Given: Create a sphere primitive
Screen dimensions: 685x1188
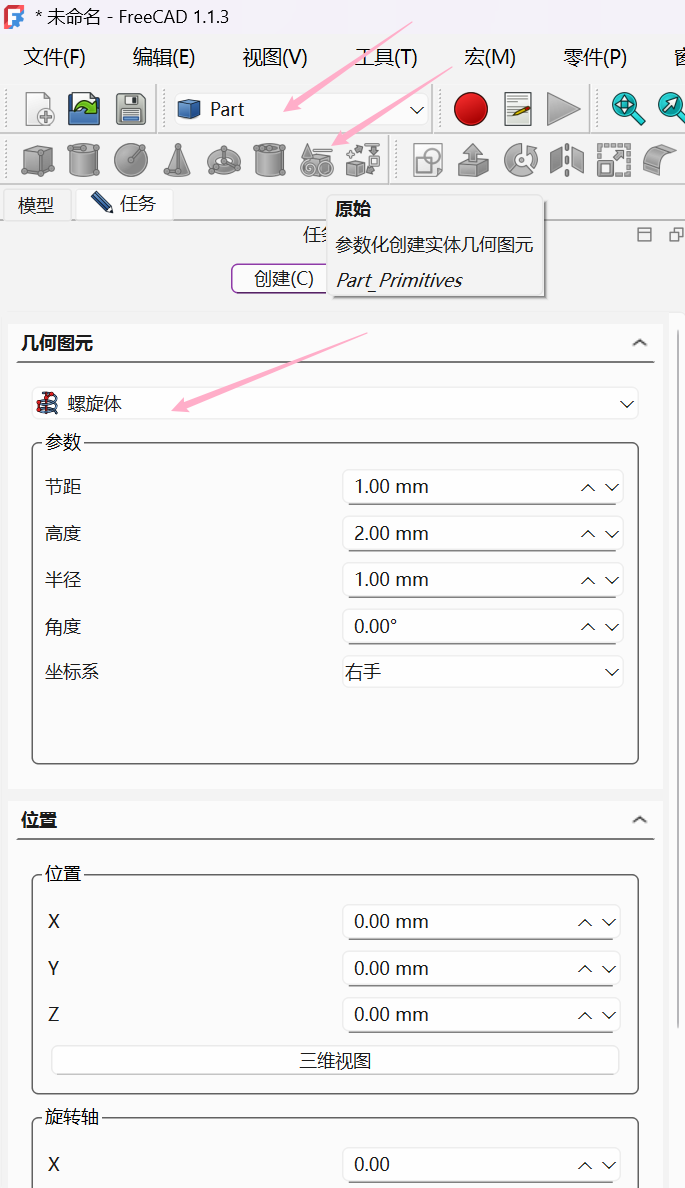Looking at the screenshot, I should [x=130, y=160].
